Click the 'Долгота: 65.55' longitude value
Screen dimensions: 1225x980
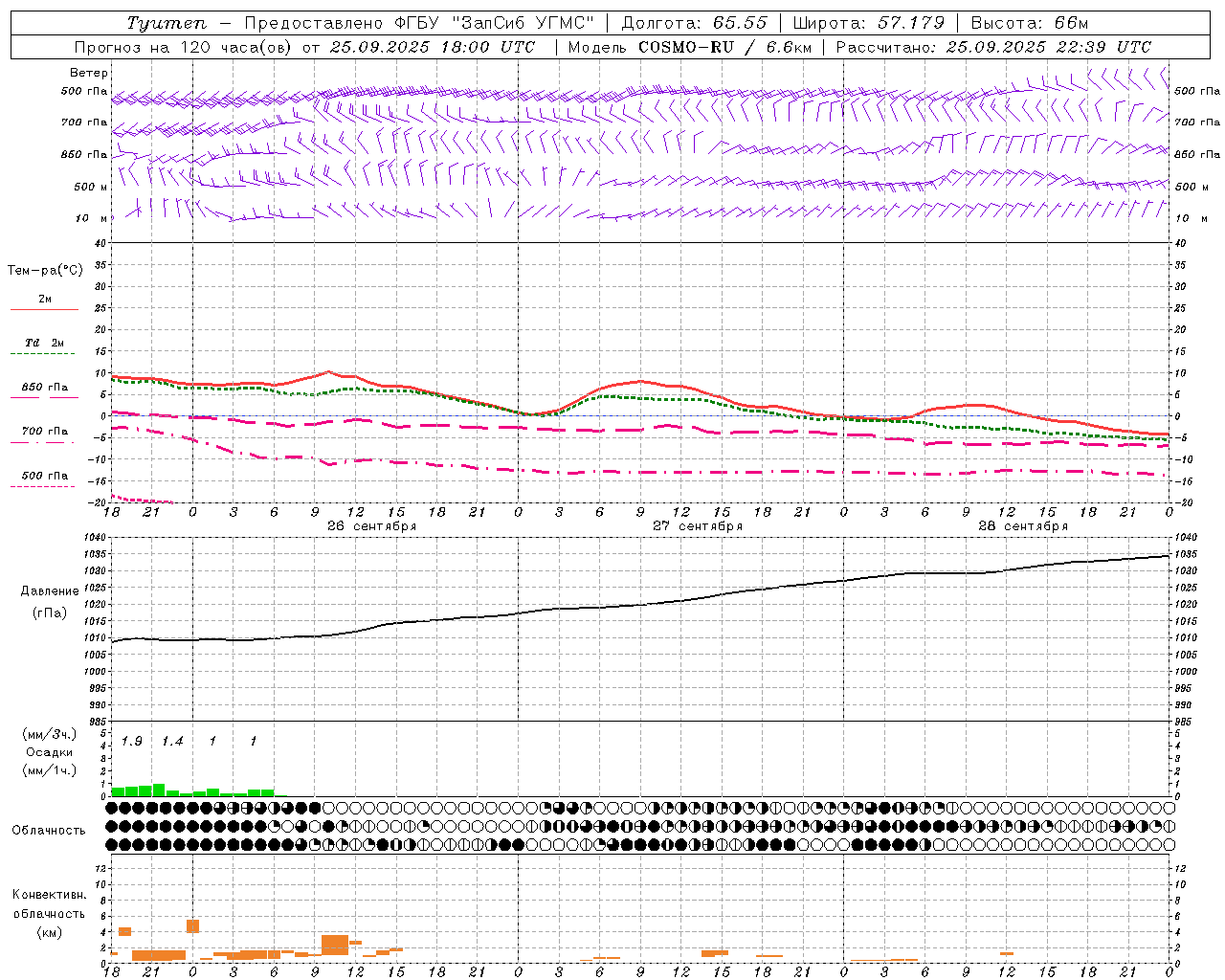pos(696,23)
